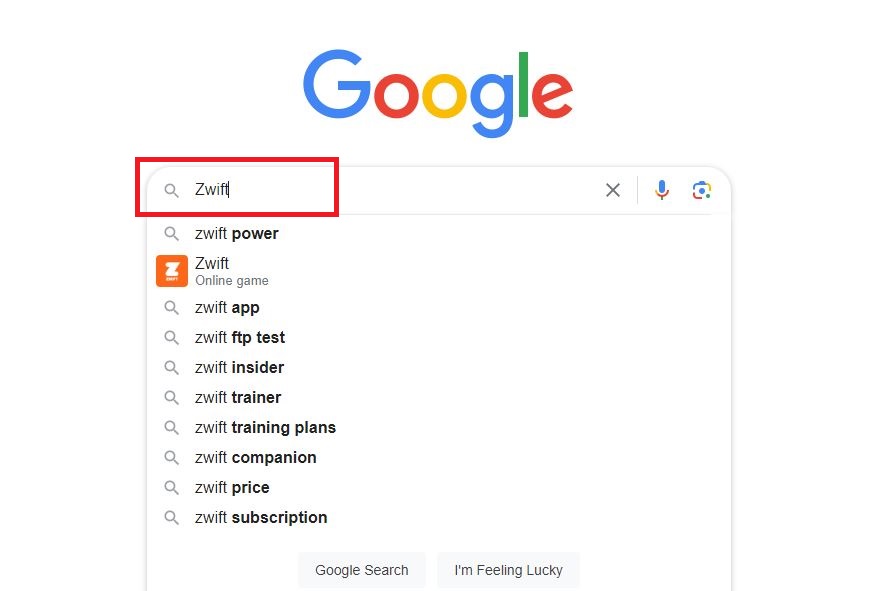Click the microphone icon for voice search
887x591 pixels.
click(661, 189)
